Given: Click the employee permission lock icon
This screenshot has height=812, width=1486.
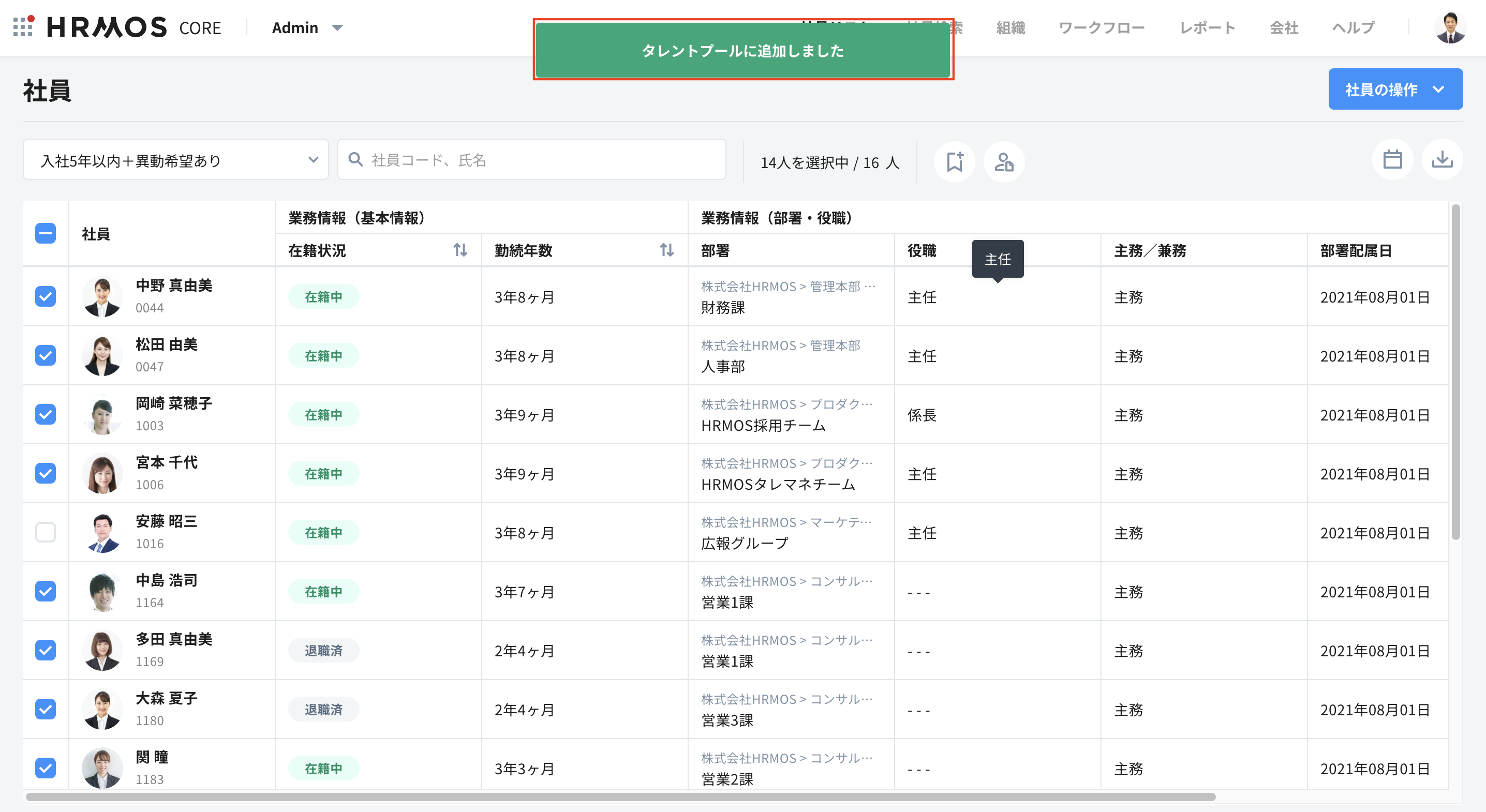Looking at the screenshot, I should (x=1004, y=161).
